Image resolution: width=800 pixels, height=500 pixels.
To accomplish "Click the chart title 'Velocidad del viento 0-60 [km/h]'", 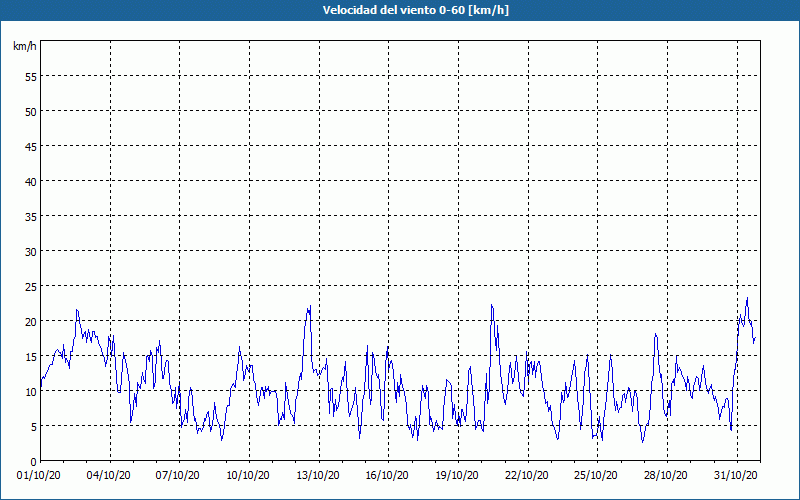I will (416, 10).
